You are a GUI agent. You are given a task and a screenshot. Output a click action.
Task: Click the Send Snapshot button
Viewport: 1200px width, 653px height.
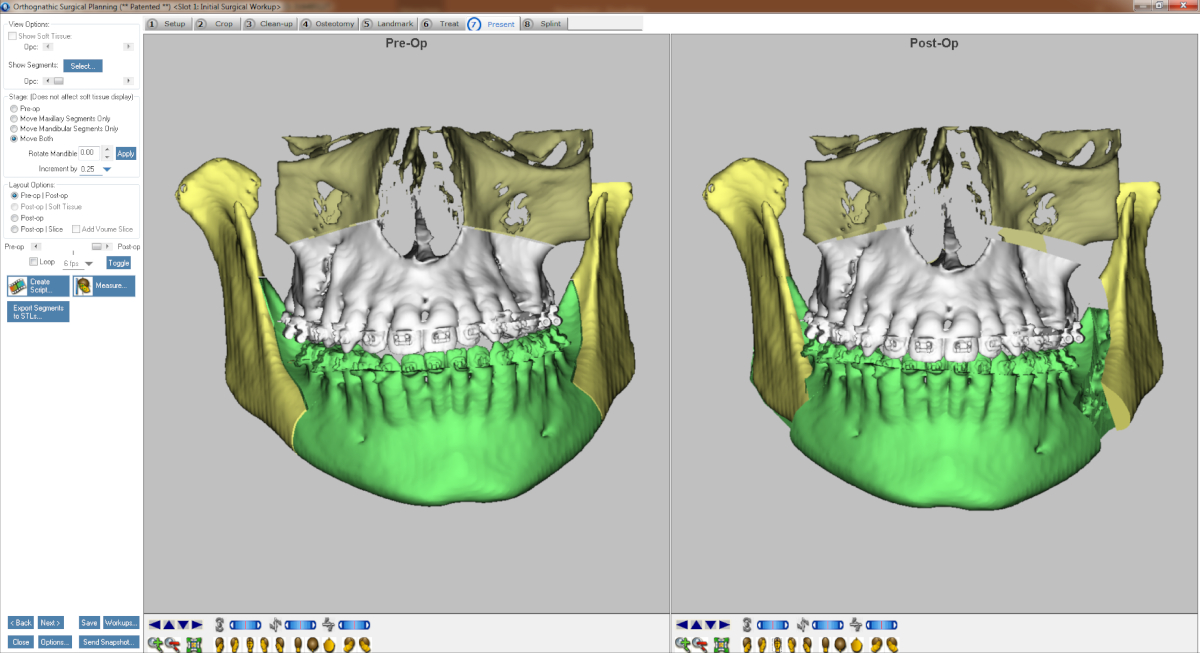pyautogui.click(x=108, y=642)
